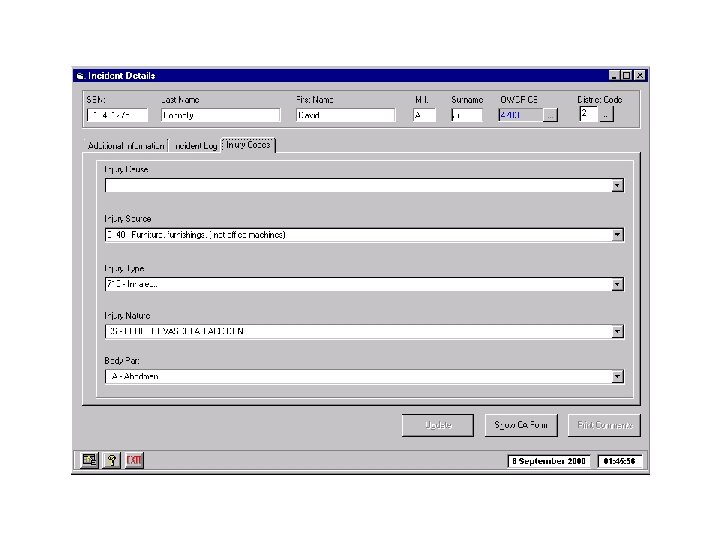This screenshot has height=540, width=720.
Task: Open the Body Part dropdown arrow
Action: pyautogui.click(x=618, y=377)
